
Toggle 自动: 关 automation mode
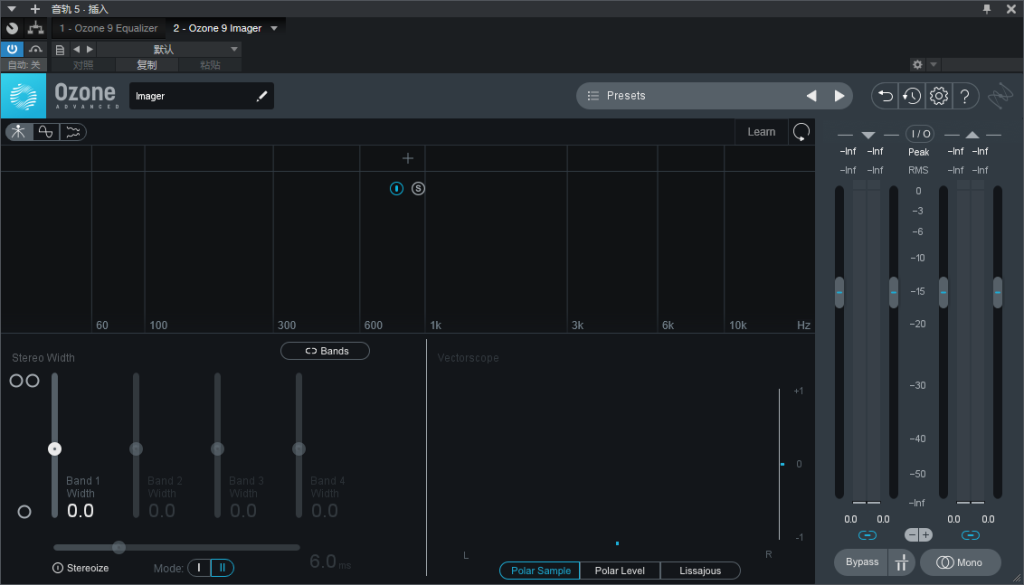click(x=24, y=65)
